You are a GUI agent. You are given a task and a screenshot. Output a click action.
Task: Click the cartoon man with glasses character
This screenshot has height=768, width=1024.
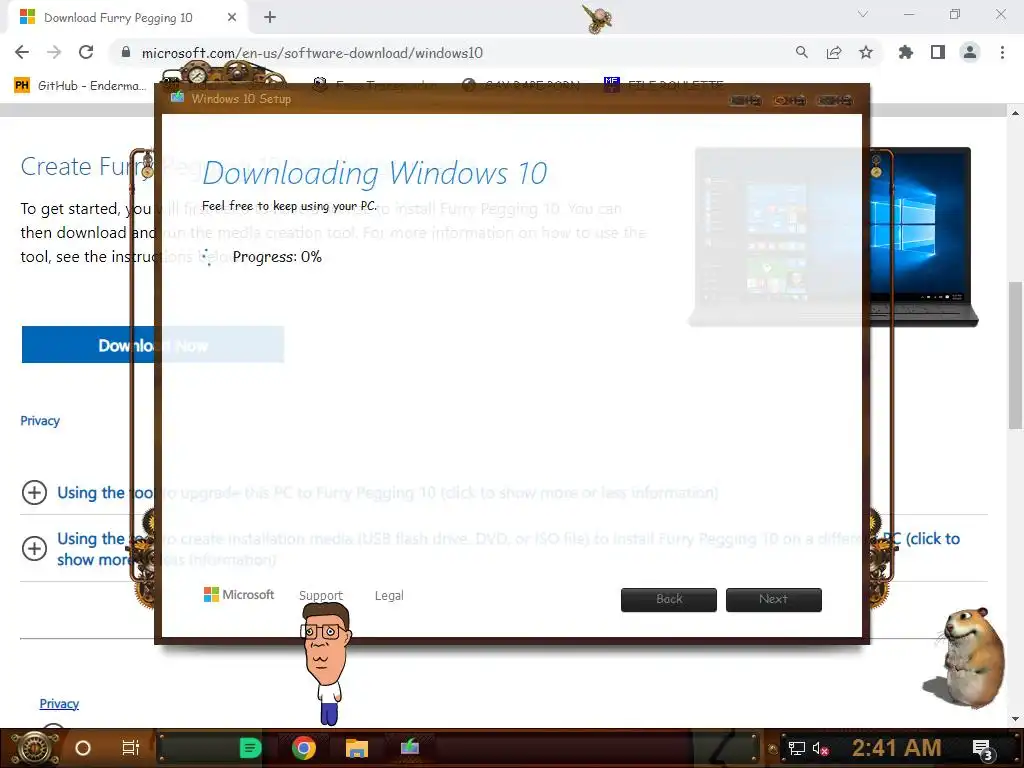click(x=325, y=663)
